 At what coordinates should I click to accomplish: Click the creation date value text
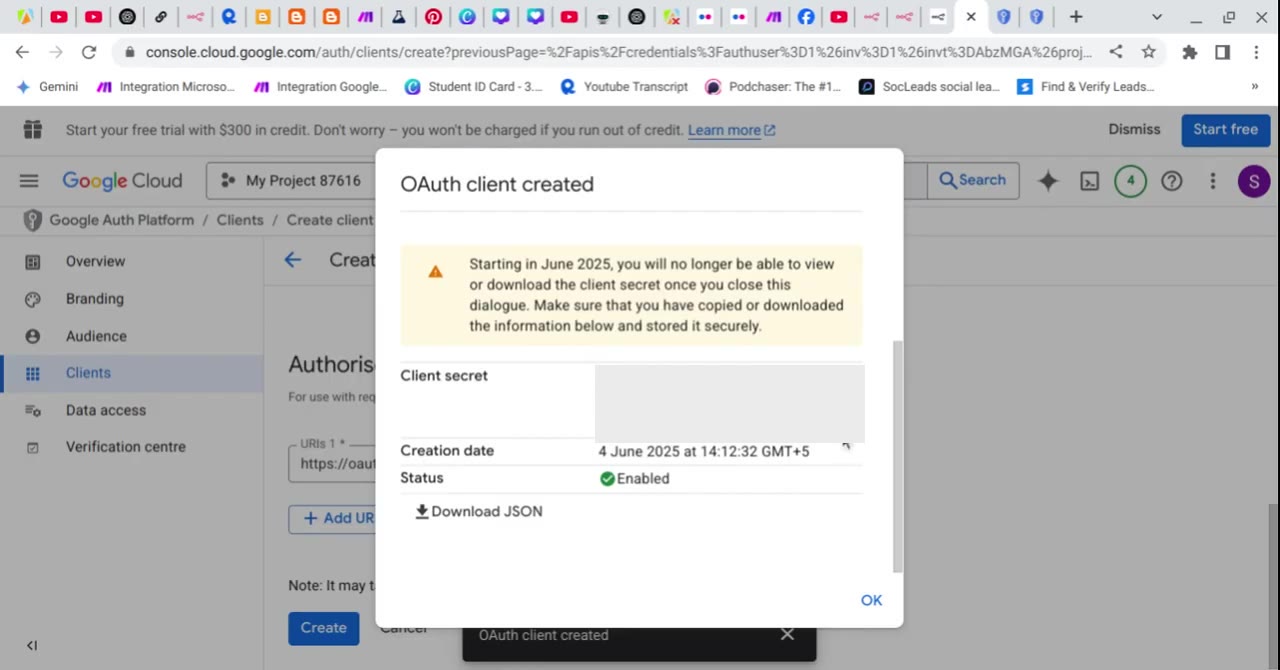pyautogui.click(x=704, y=451)
